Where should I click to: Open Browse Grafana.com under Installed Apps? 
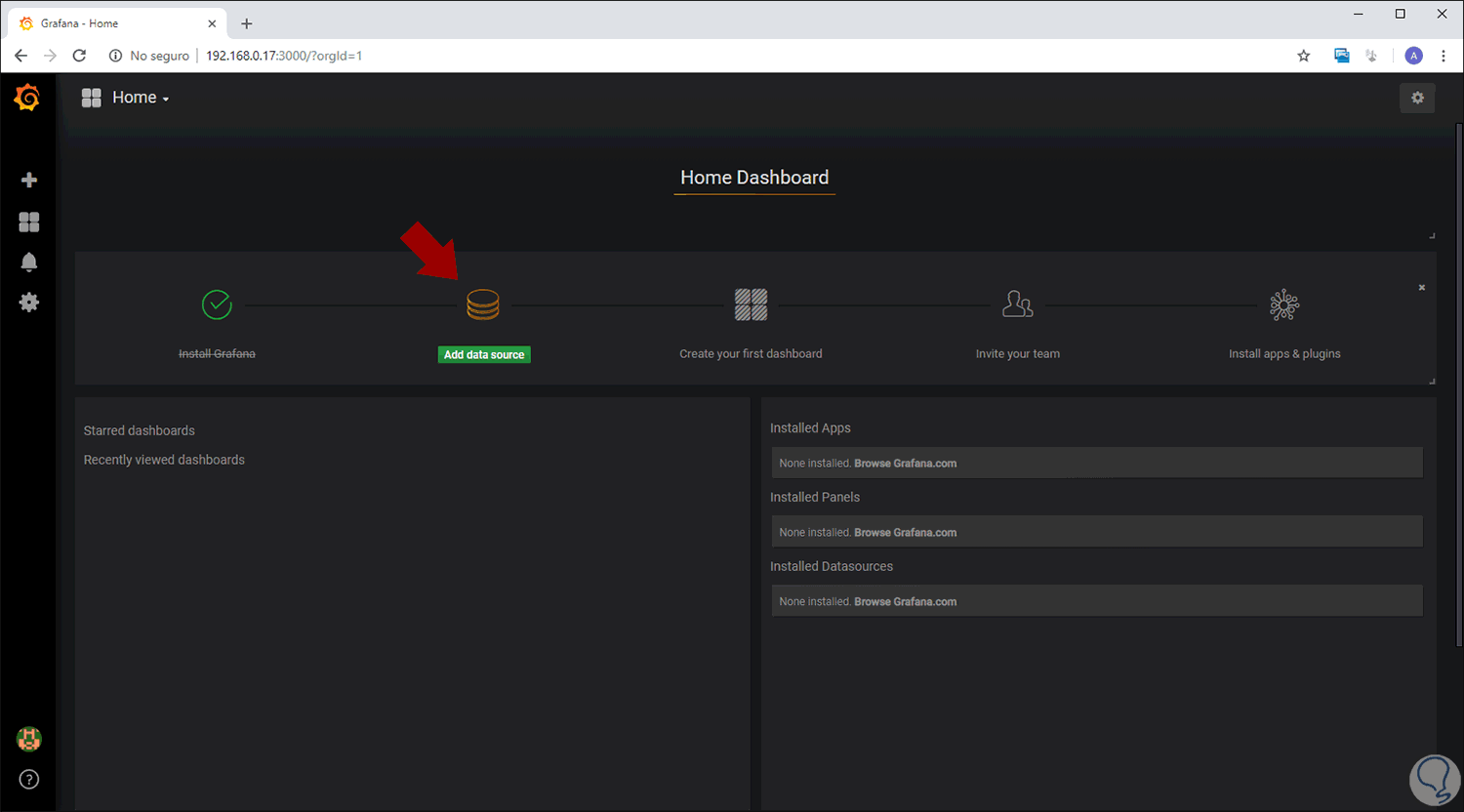(905, 464)
